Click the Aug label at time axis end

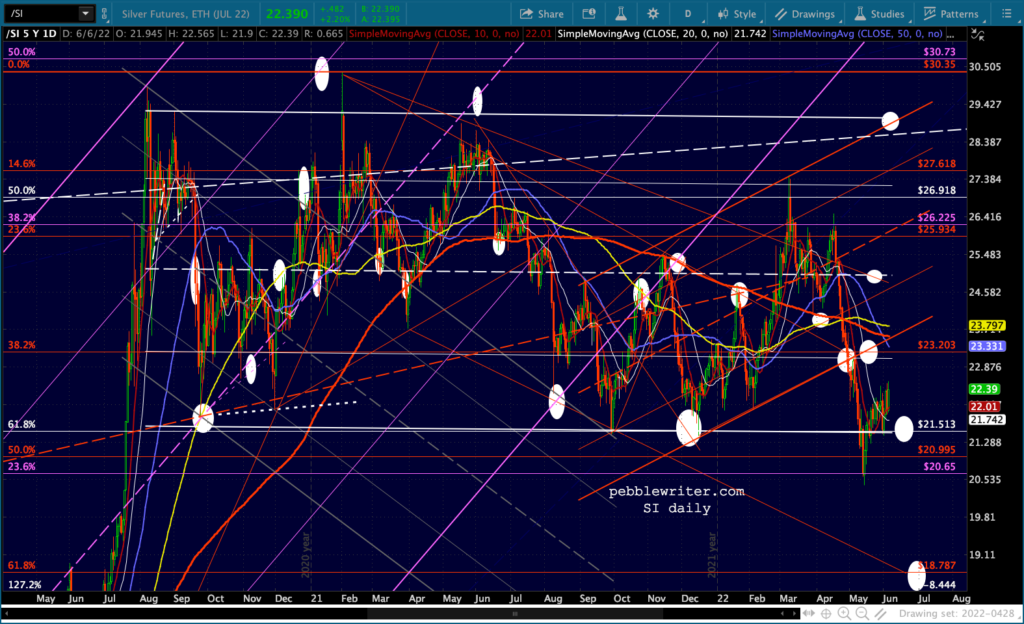(x=961, y=598)
